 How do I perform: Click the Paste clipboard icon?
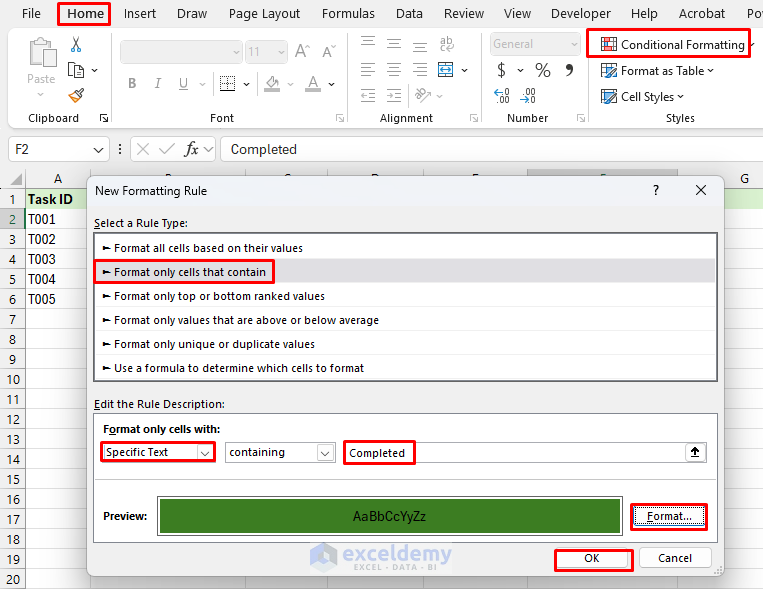(x=42, y=53)
